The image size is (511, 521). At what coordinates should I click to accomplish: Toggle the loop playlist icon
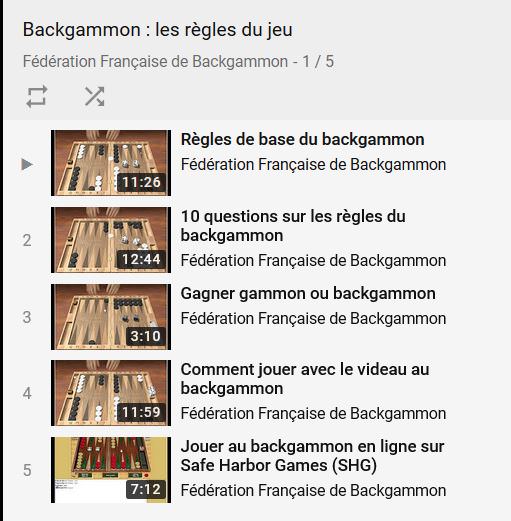(37, 97)
